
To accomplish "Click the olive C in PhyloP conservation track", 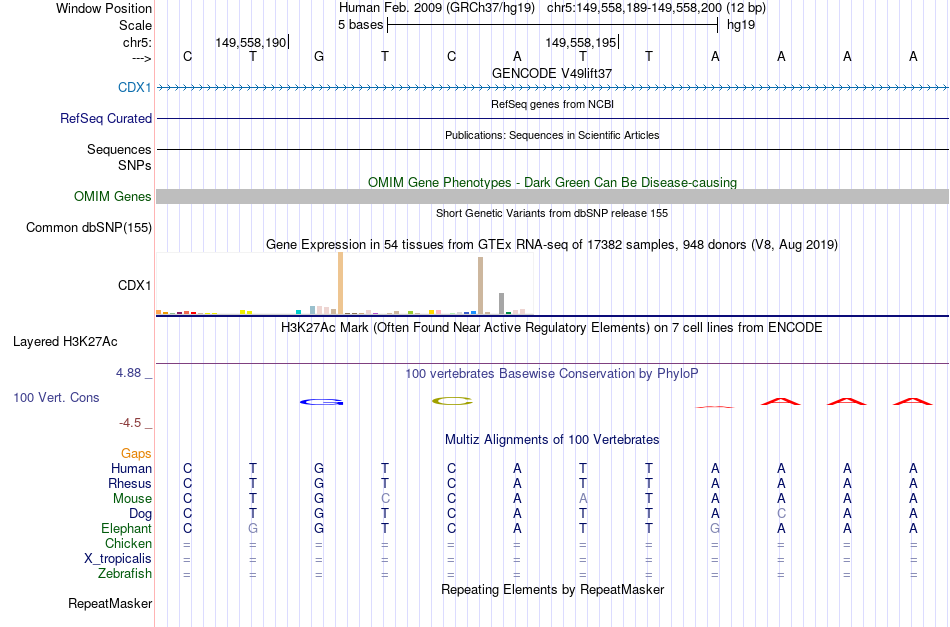I will click(x=452, y=401).
